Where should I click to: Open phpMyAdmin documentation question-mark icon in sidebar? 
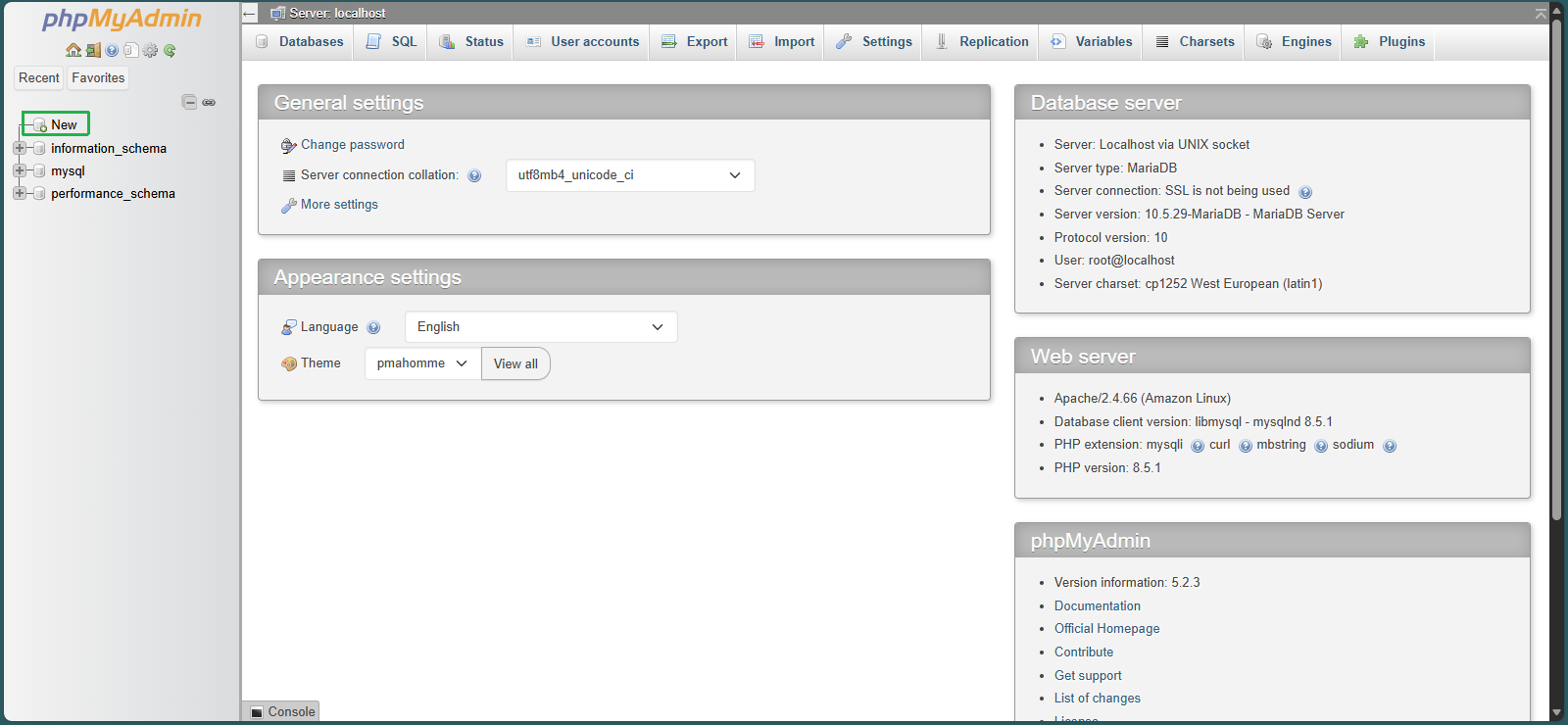point(112,50)
